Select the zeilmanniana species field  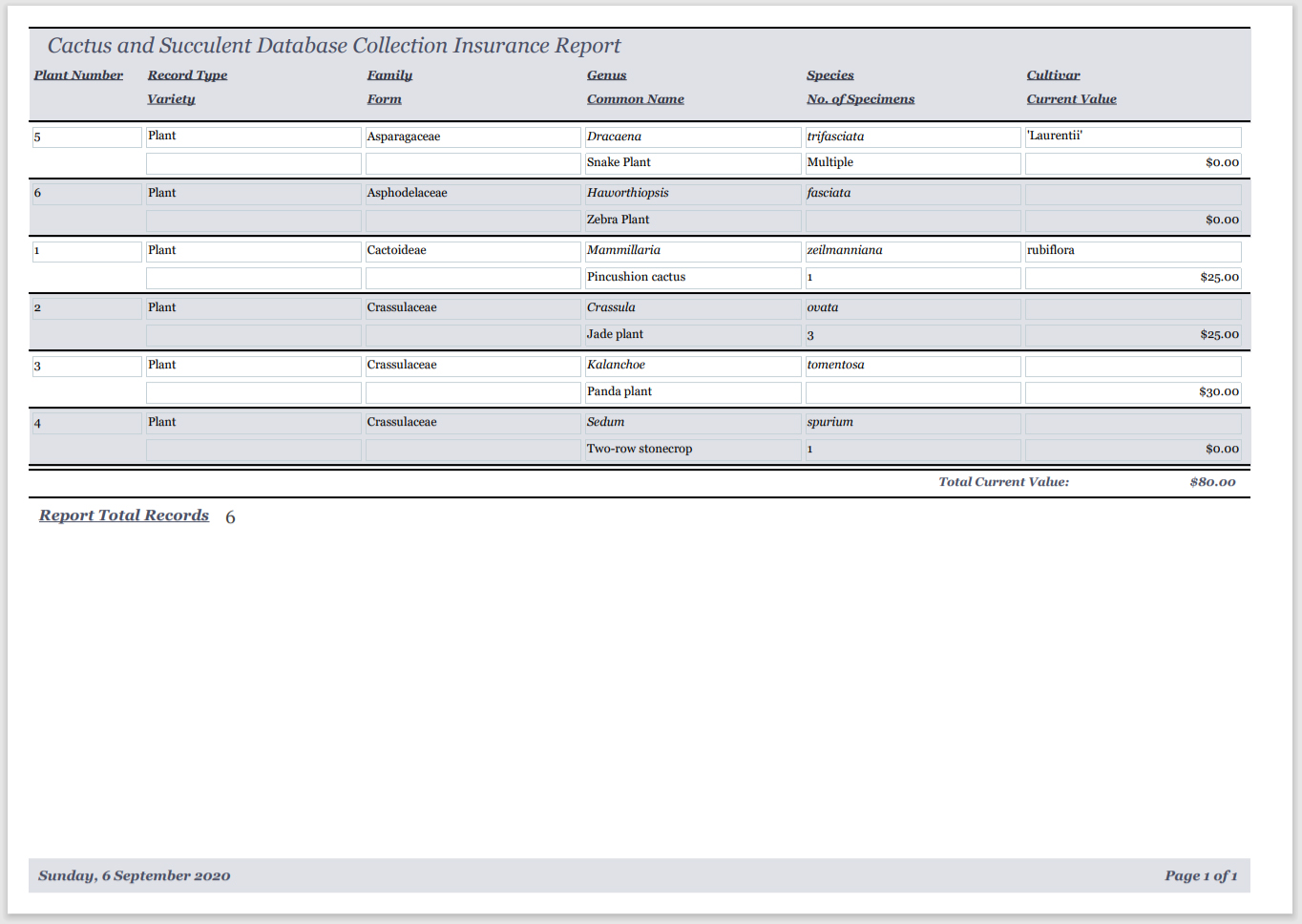tap(913, 251)
